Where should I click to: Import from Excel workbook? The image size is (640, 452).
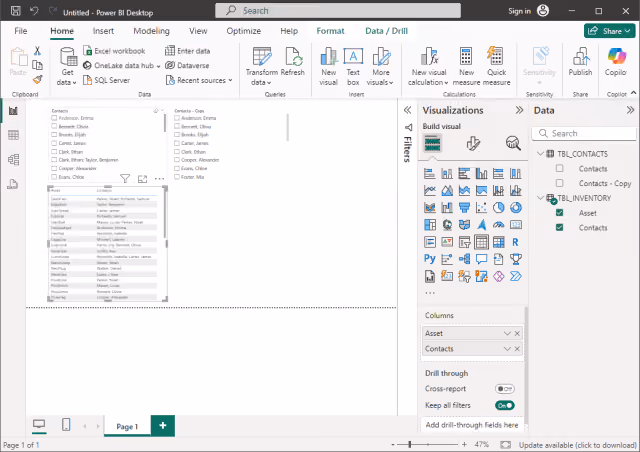point(114,51)
